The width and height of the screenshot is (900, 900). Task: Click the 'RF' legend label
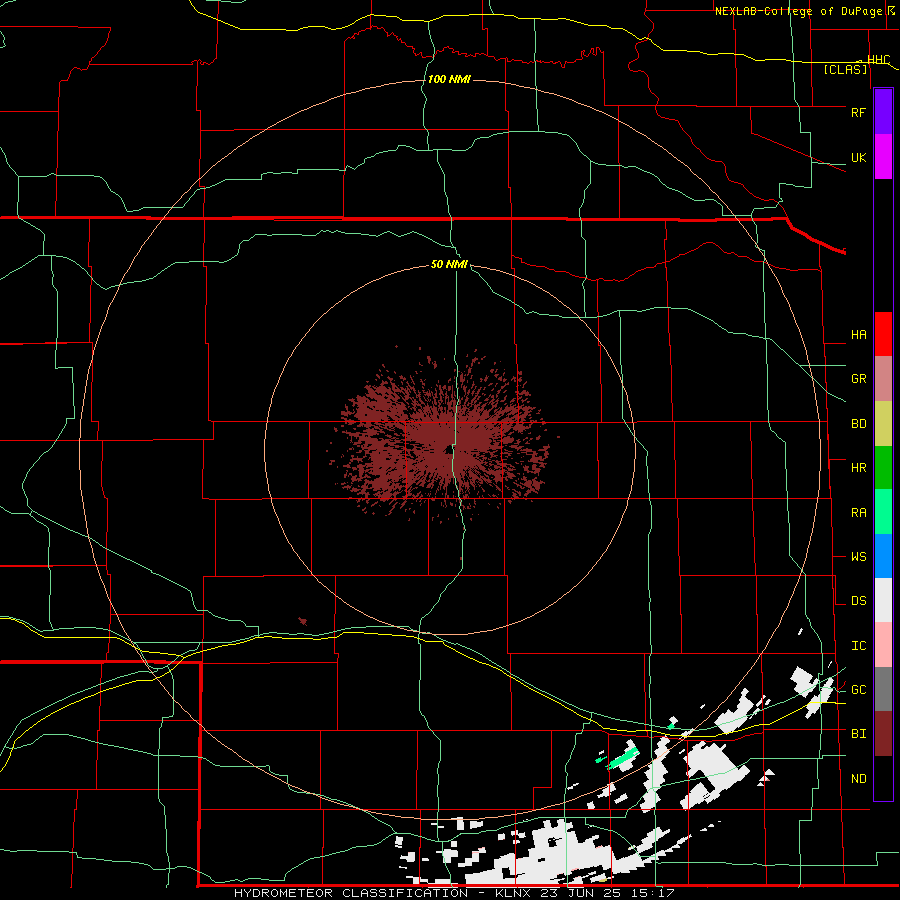coord(858,112)
